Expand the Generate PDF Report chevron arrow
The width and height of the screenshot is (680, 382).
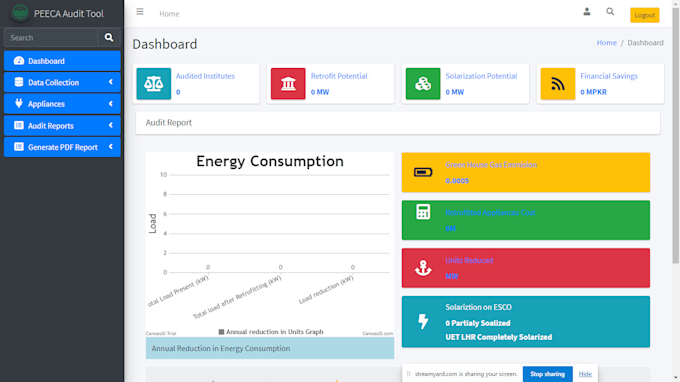click(x=111, y=147)
